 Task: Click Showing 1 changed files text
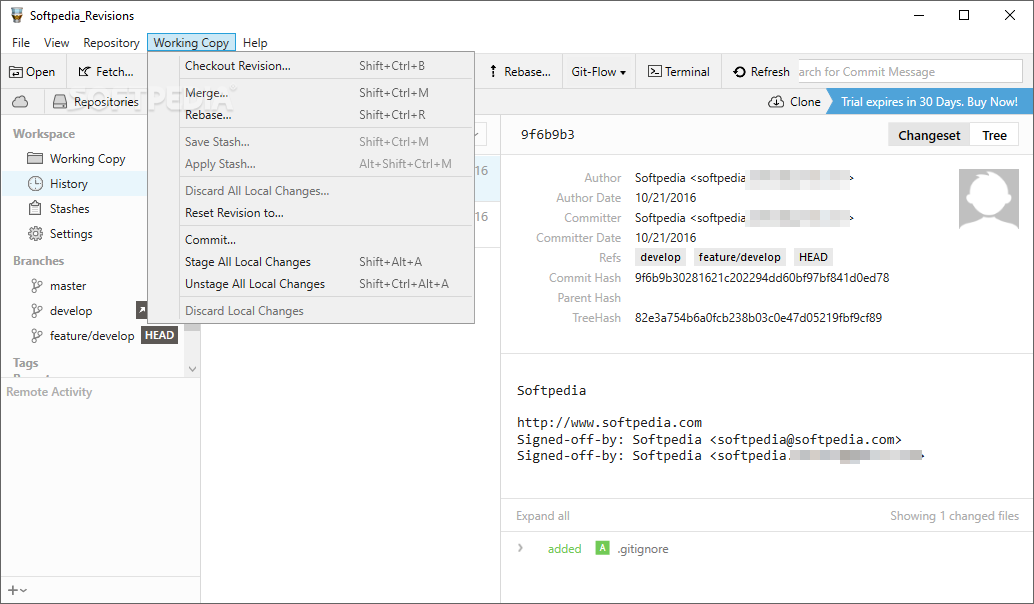tap(954, 516)
